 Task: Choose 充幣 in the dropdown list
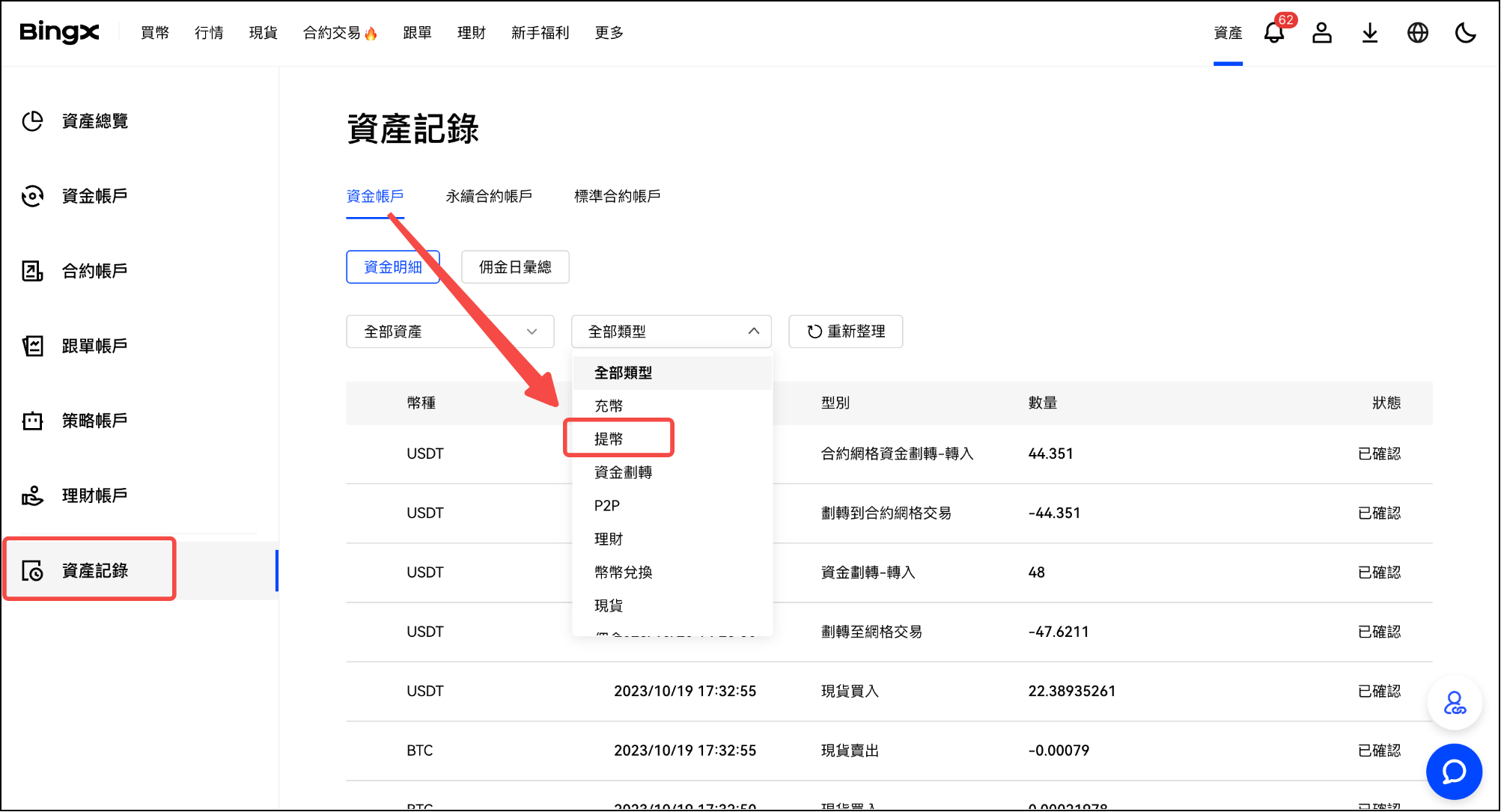[x=609, y=406]
